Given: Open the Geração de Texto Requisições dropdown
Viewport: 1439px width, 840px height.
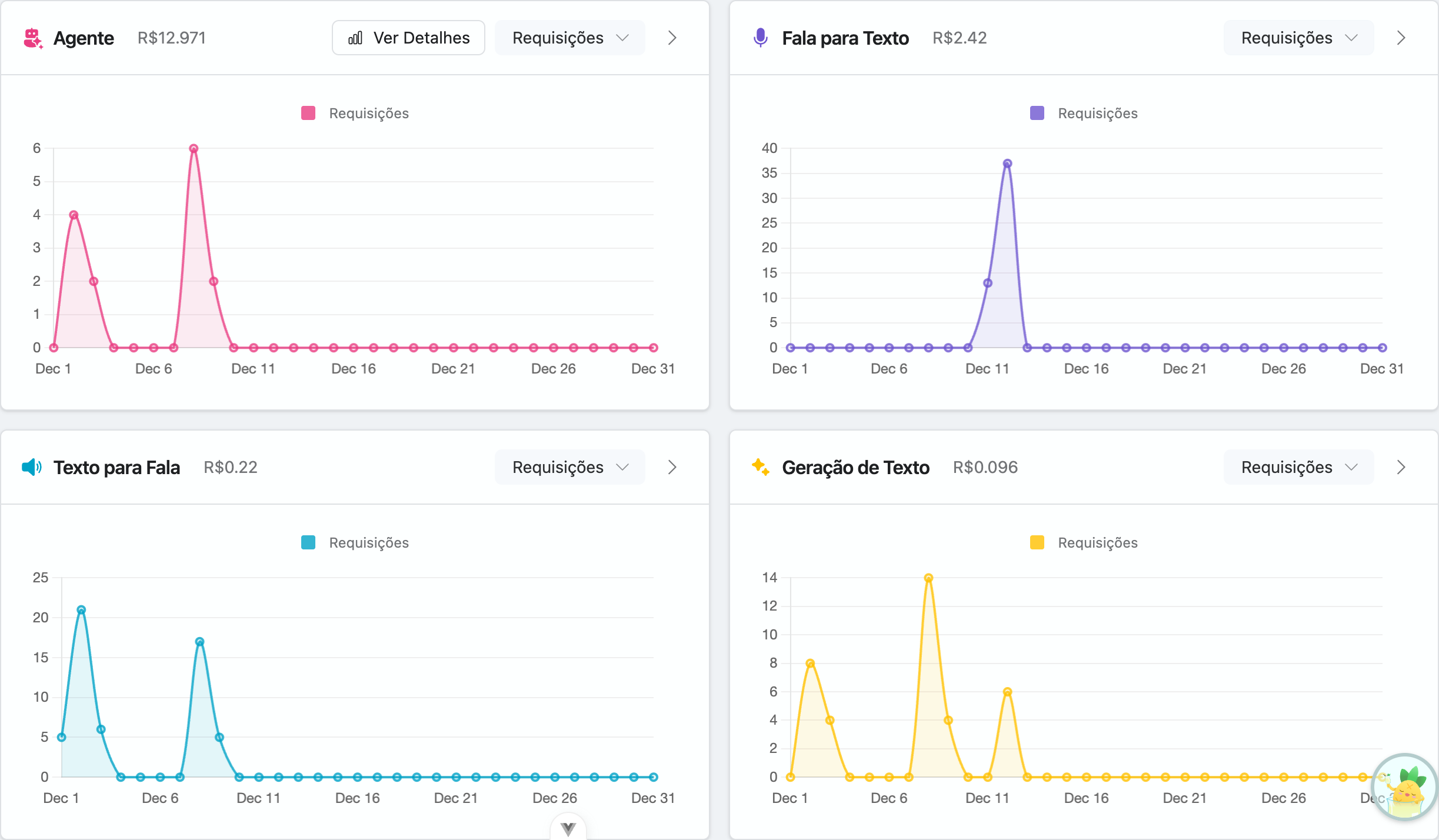Looking at the screenshot, I should click(1298, 467).
